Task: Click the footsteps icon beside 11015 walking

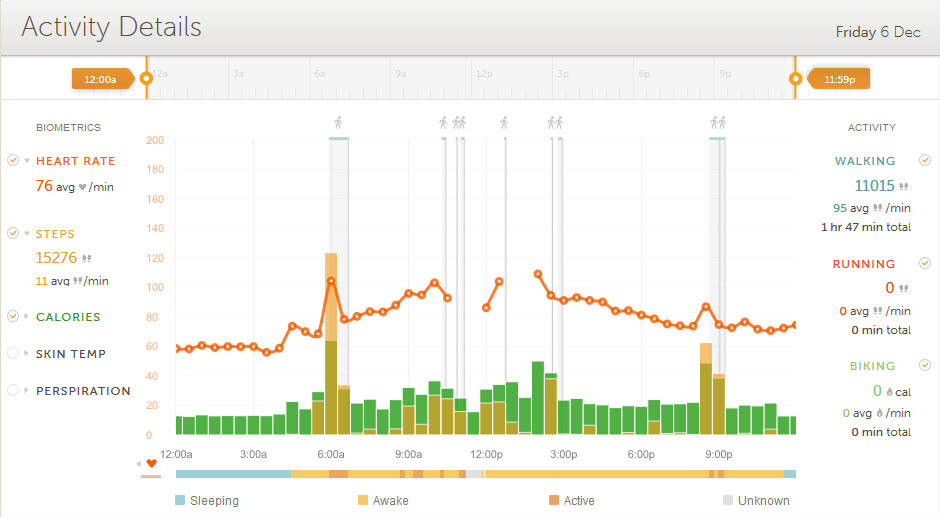Action: click(x=904, y=186)
